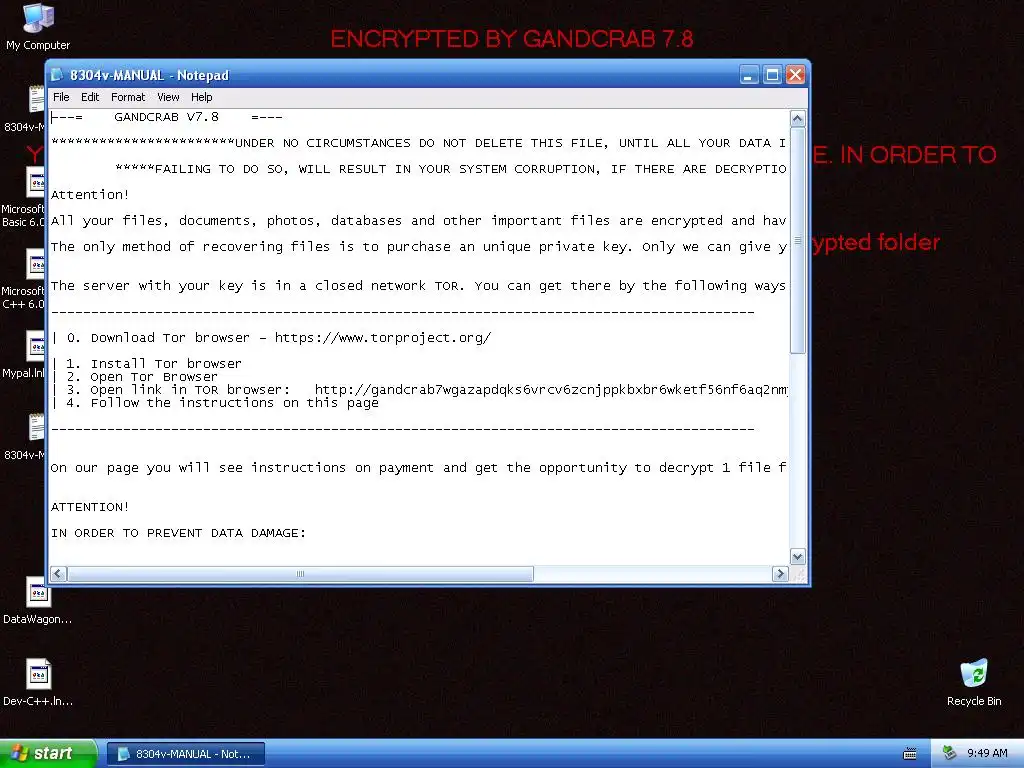This screenshot has height=768, width=1024.
Task: Click the 8304v-MANUAL Notepad taskbar button
Action: [x=185, y=754]
